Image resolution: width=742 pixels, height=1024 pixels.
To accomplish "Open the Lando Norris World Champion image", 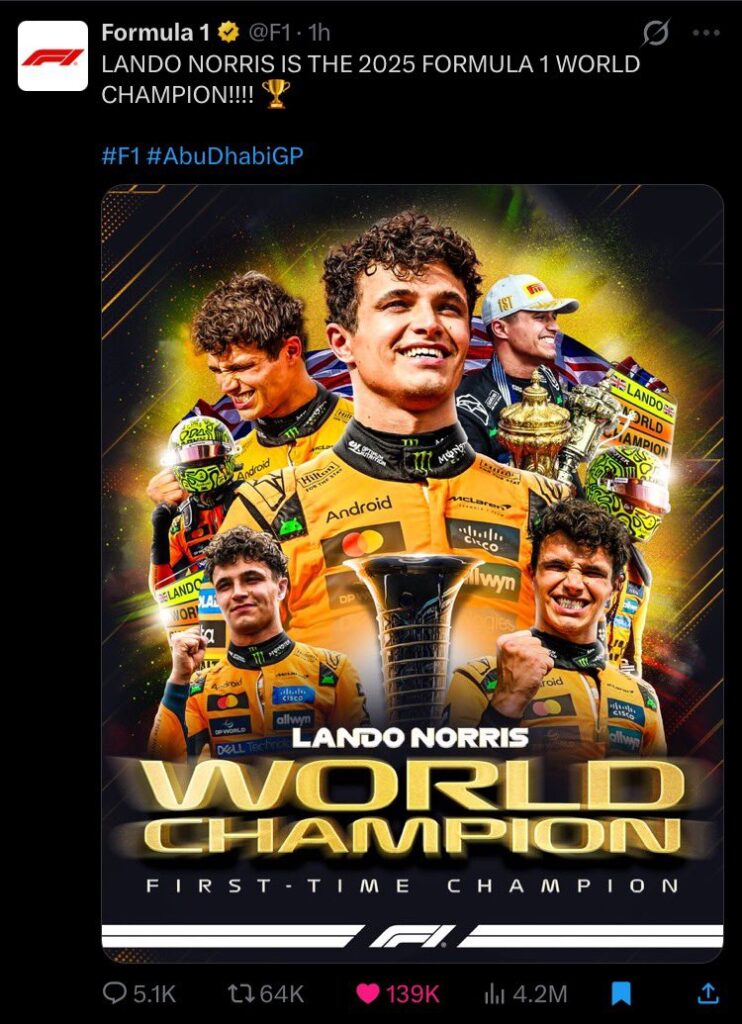I will (x=412, y=573).
